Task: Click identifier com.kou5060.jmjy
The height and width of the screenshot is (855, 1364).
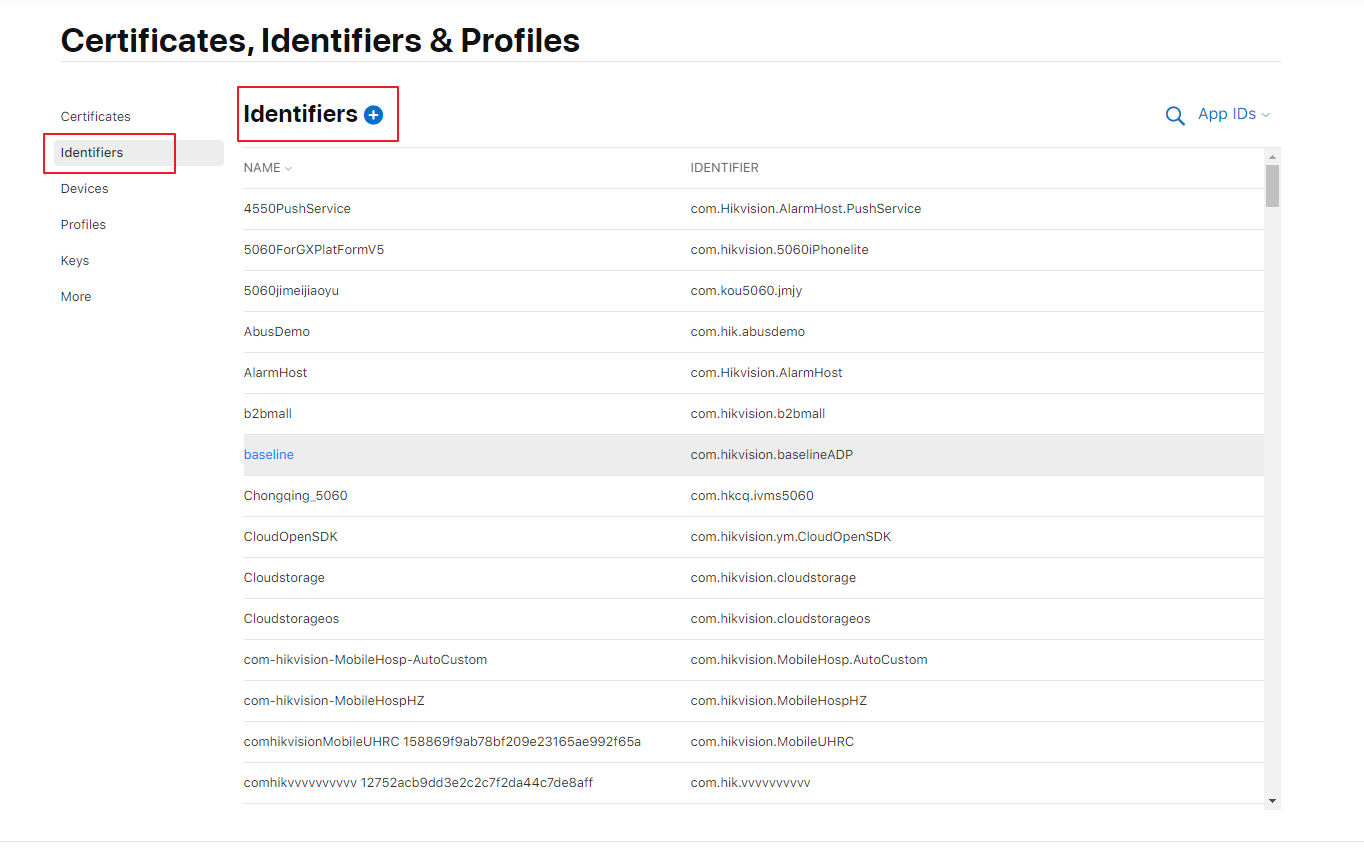Action: [747, 291]
